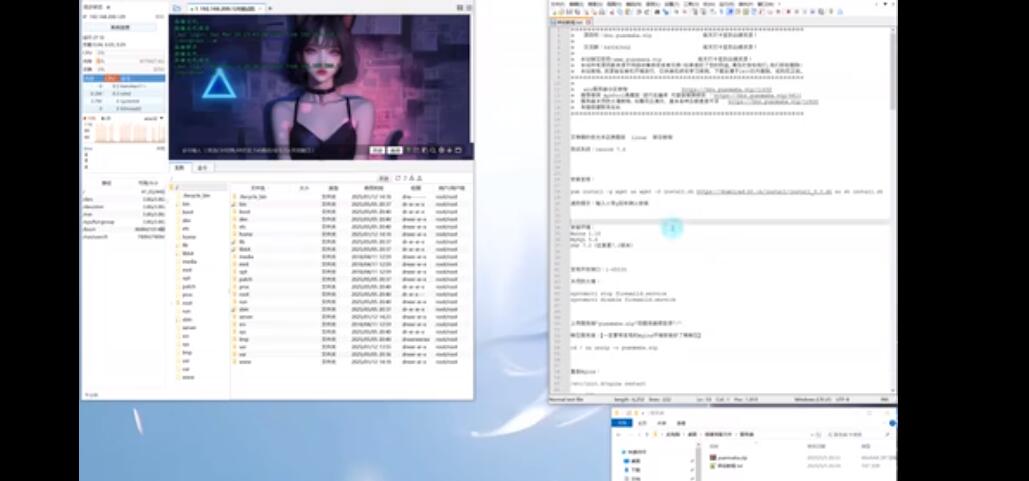Click the fullscreen icon in the terminal toolbar

click(x=458, y=150)
